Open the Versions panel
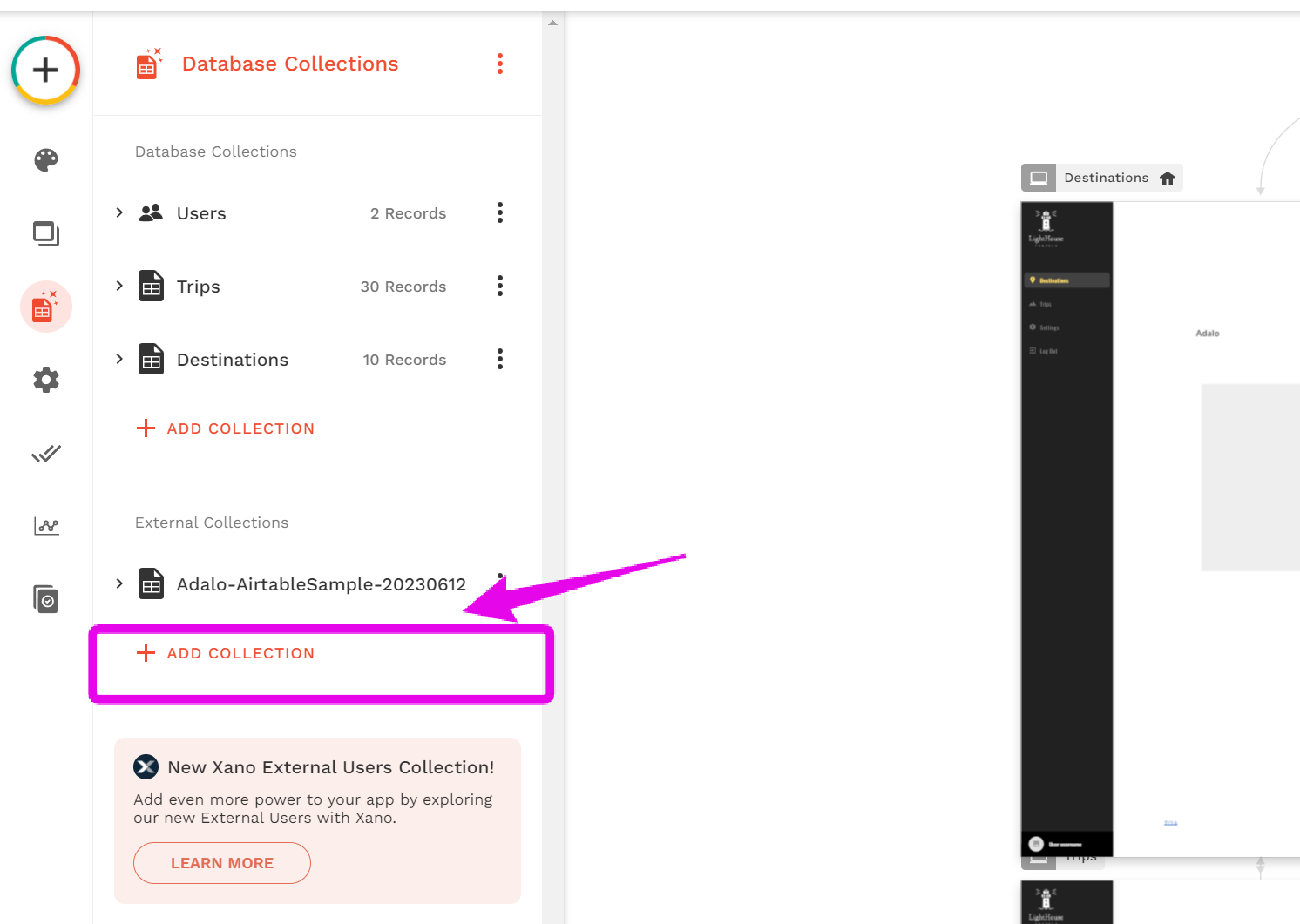Viewport: 1300px width, 924px height. click(x=45, y=598)
